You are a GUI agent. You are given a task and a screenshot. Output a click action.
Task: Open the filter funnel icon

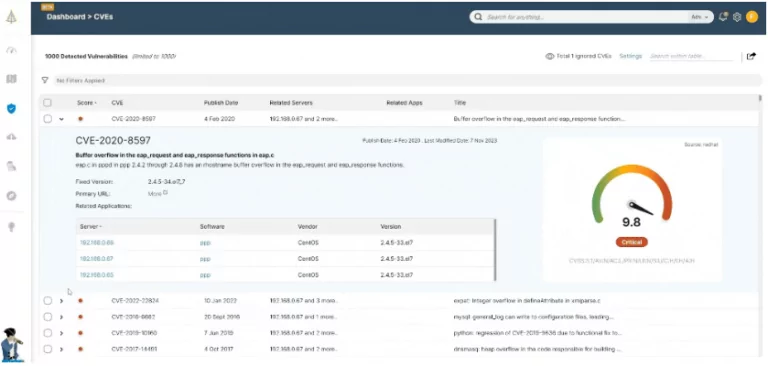(45, 80)
